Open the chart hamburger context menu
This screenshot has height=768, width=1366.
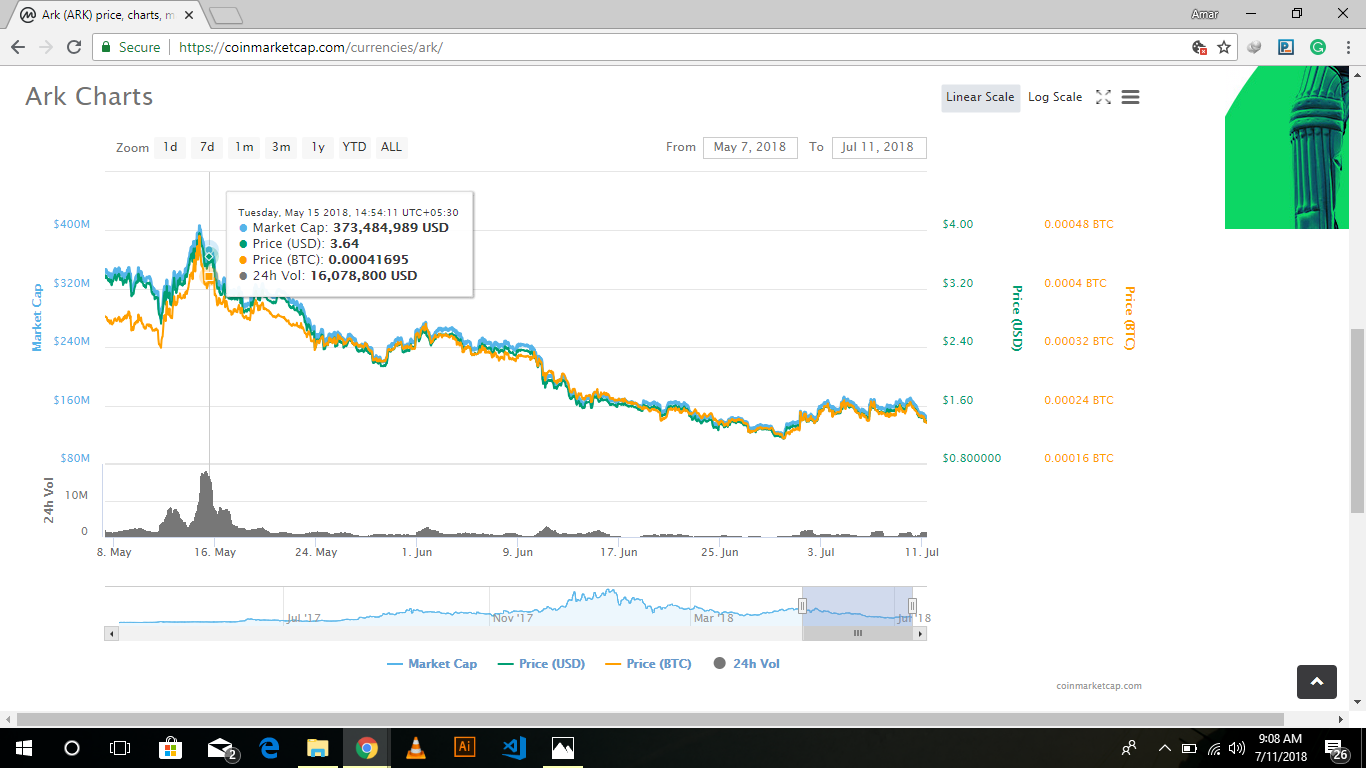(1131, 97)
